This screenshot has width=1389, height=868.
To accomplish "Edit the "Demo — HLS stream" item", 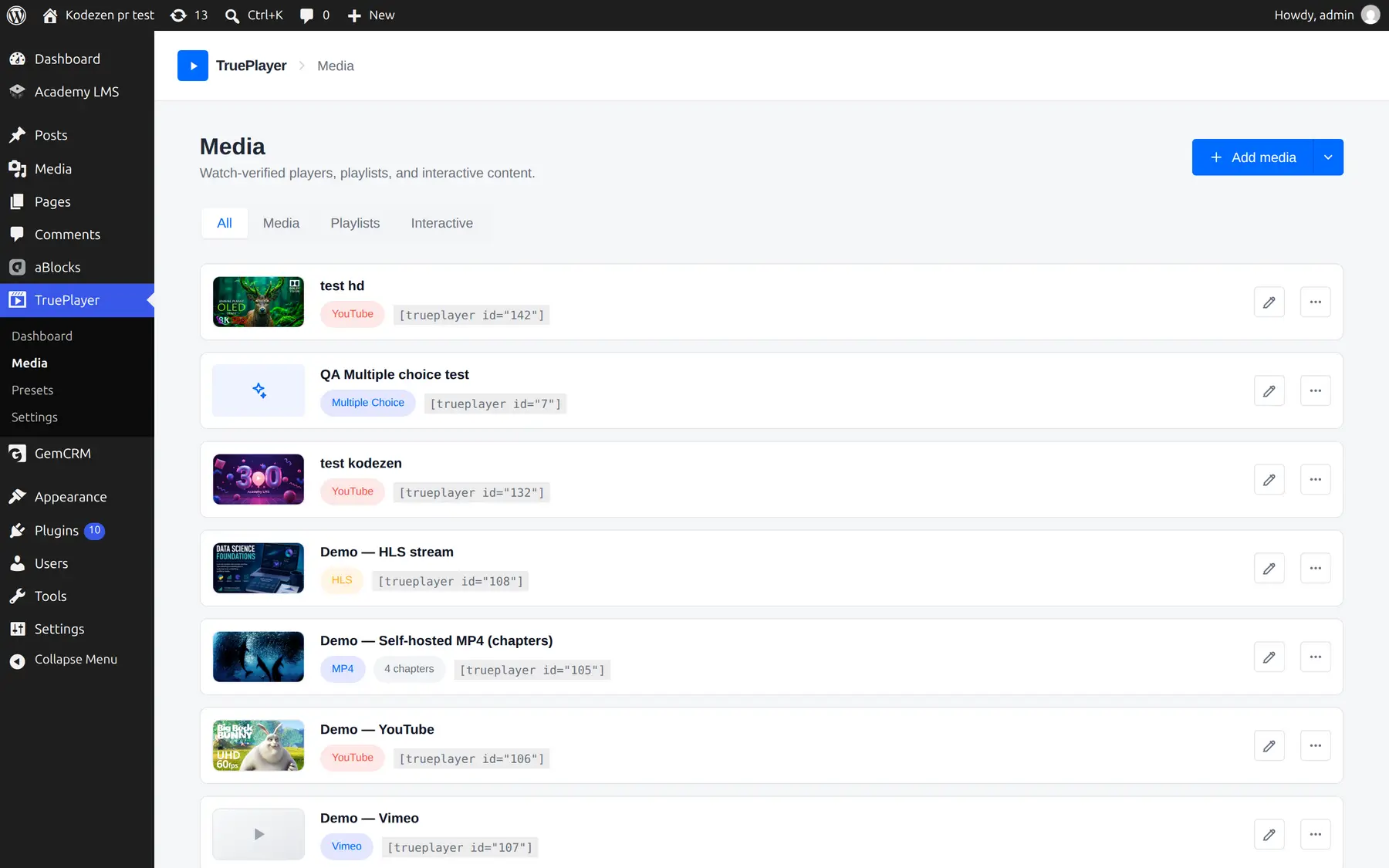I will click(x=1269, y=569).
